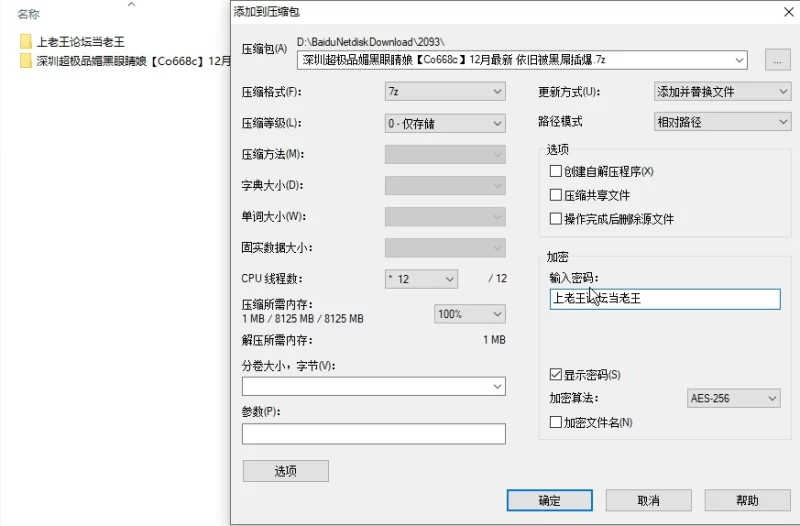This screenshot has width=800, height=526.
Task: Click the browse "..." button beside archive path
Action: coord(777,60)
